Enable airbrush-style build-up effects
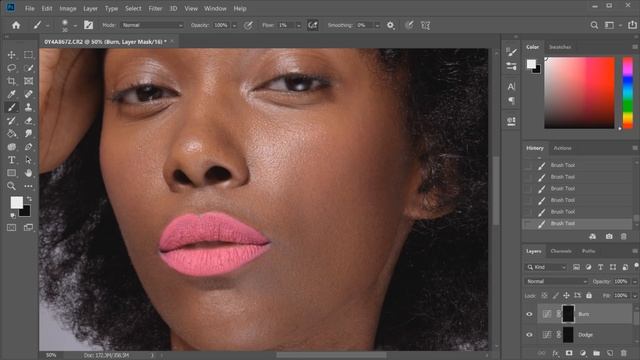The width and height of the screenshot is (640, 360). [x=313, y=25]
